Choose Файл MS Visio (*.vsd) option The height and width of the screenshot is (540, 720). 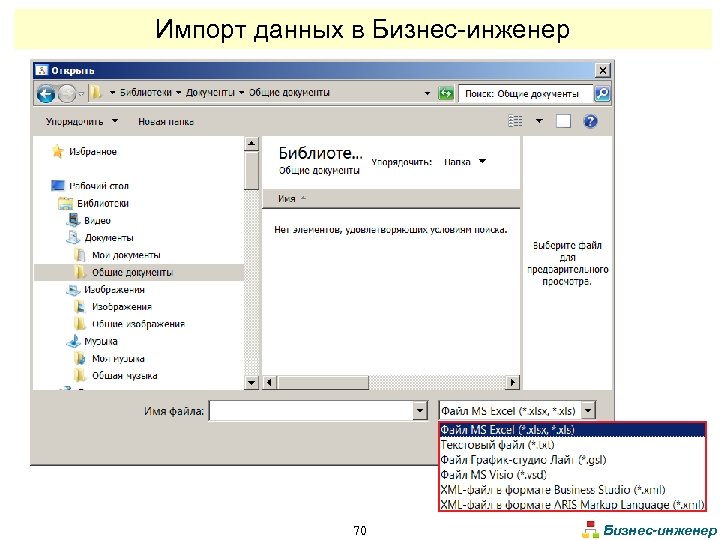pos(572,474)
